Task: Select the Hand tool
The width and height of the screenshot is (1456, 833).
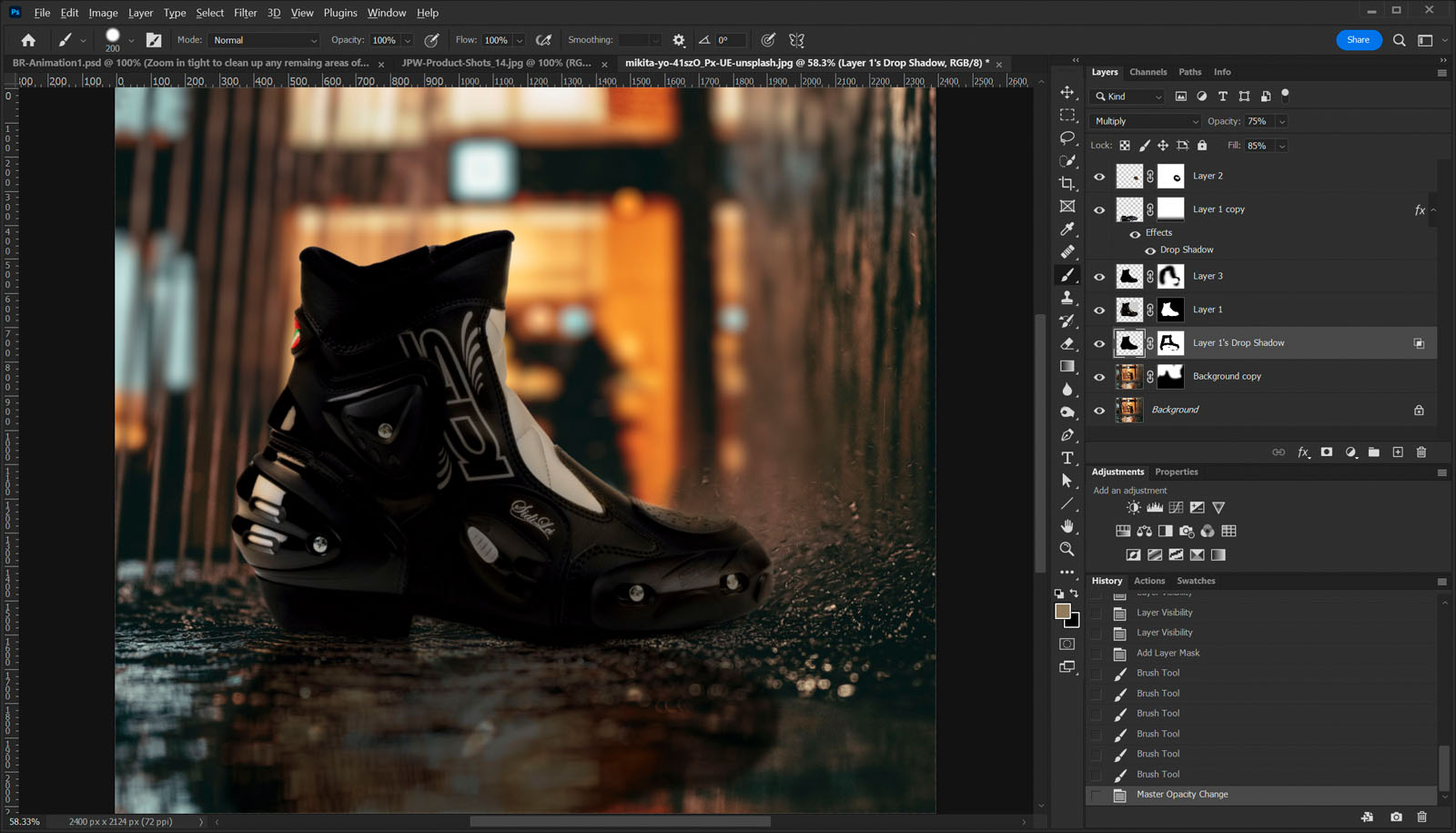Action: [1067, 526]
